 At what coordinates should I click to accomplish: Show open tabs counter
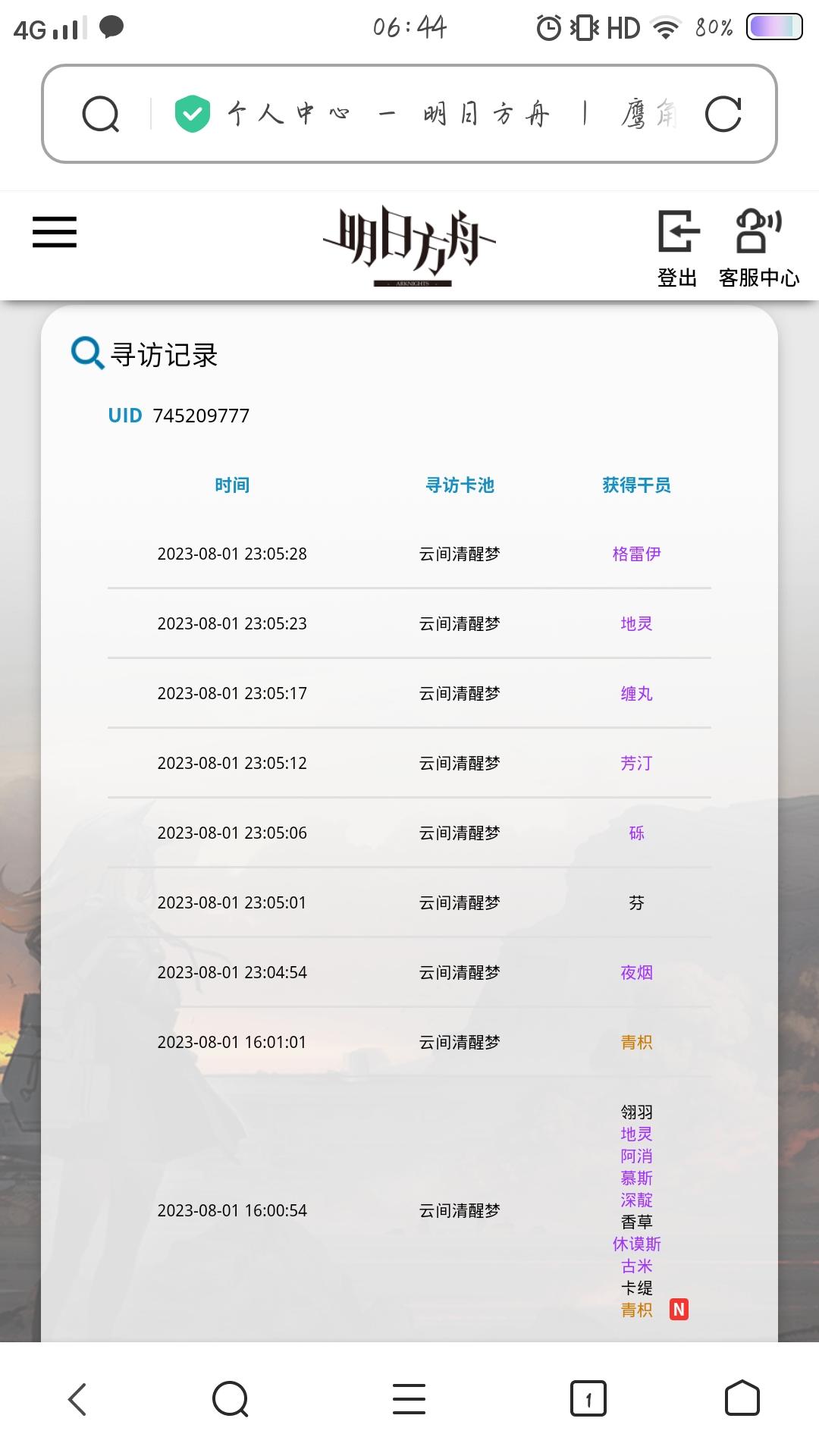tap(588, 1399)
